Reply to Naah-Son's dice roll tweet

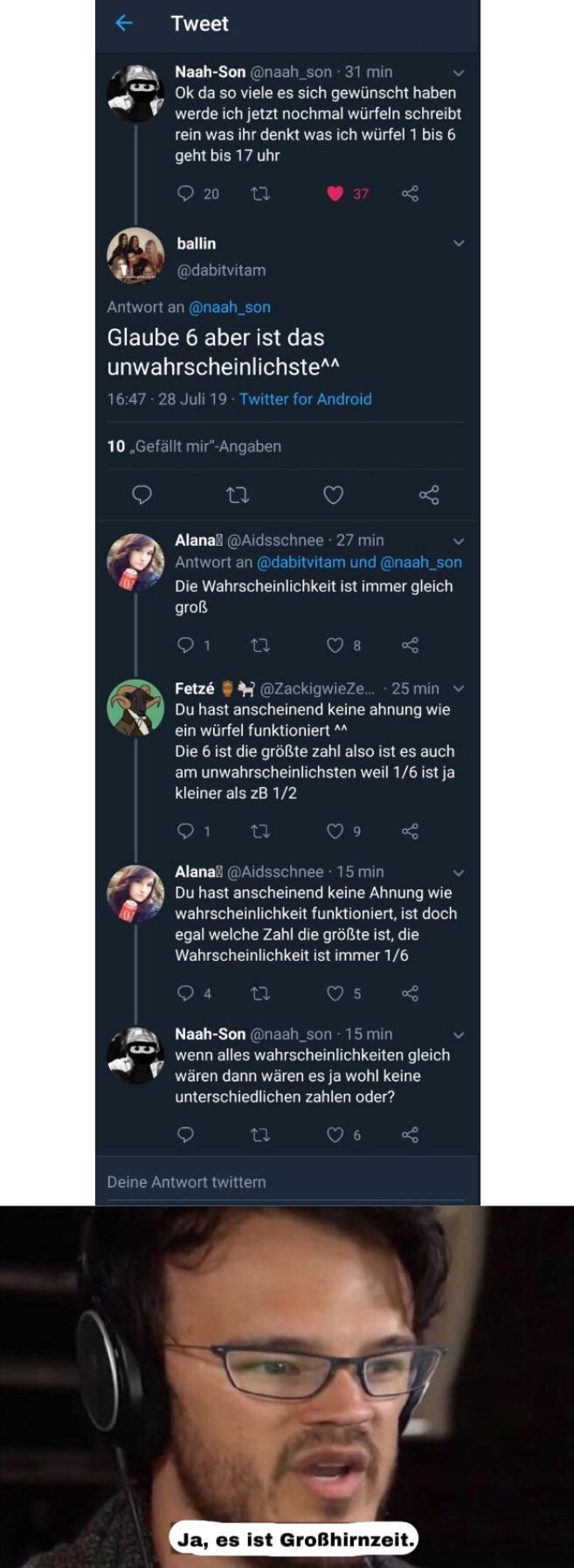click(185, 193)
